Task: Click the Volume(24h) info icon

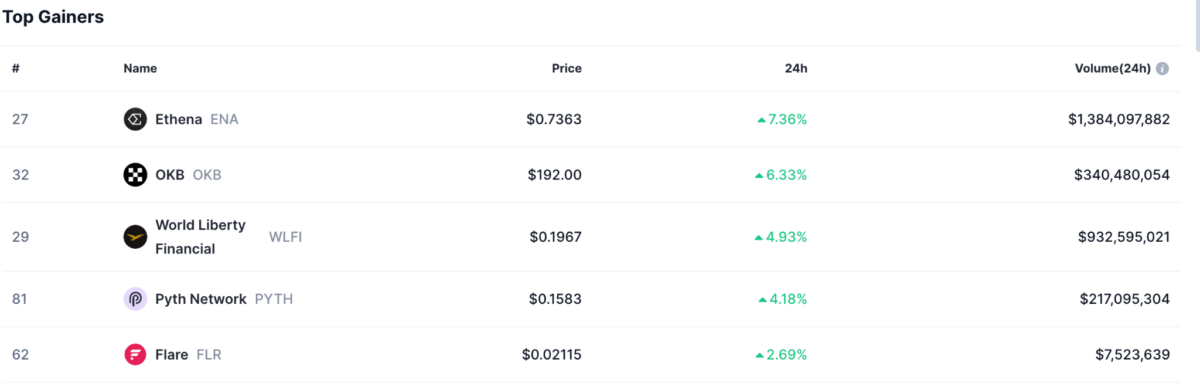Action: 1162,69
